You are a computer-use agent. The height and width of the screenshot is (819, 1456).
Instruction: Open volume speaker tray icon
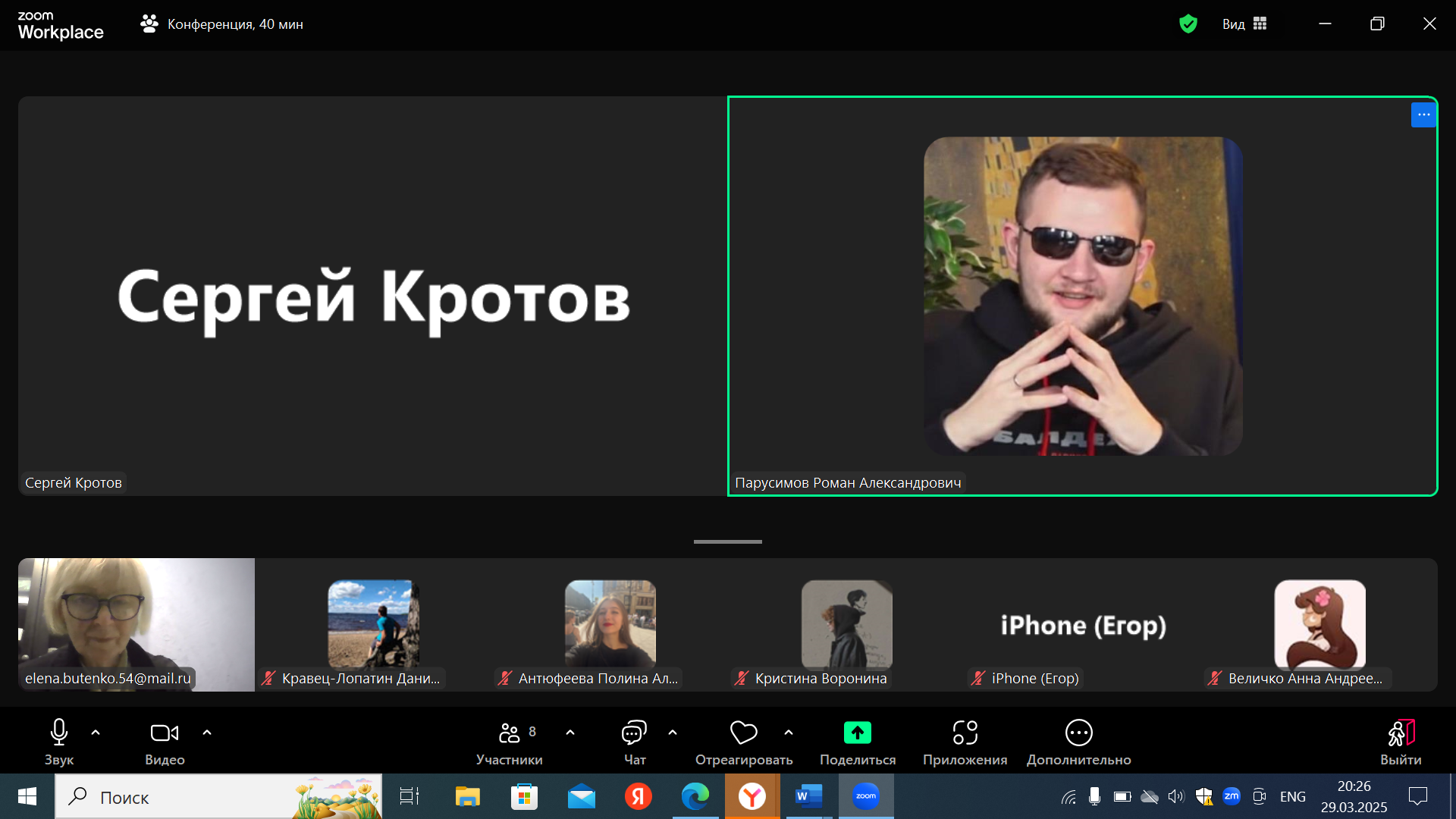tap(1176, 796)
